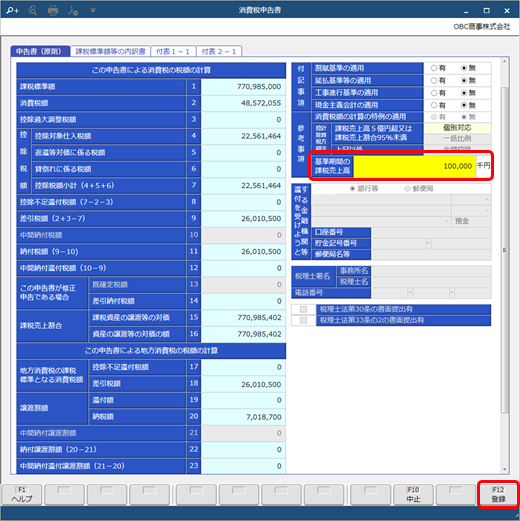Click the zoom-in magnifier icon
The image size is (520, 521).
(x=13, y=11)
